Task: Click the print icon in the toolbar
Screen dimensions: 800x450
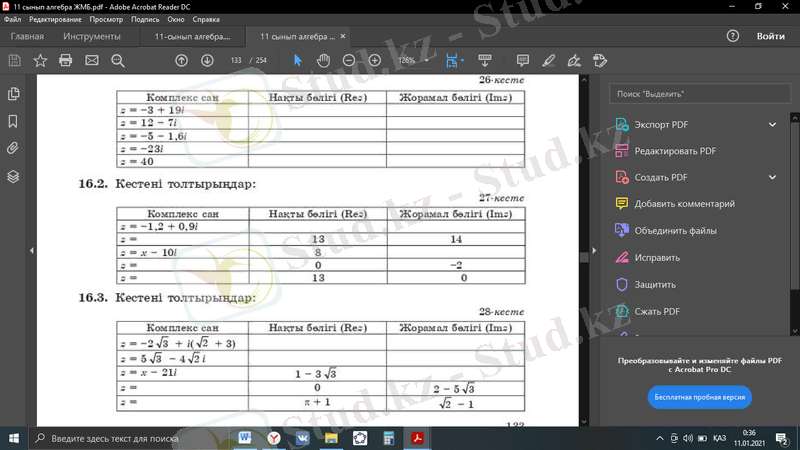Action: click(x=66, y=60)
